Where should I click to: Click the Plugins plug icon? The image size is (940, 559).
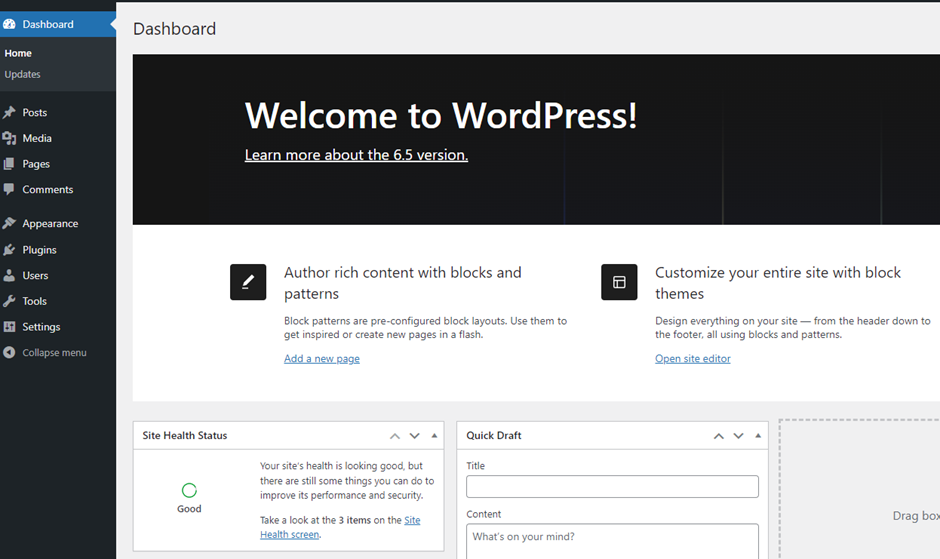coord(10,250)
